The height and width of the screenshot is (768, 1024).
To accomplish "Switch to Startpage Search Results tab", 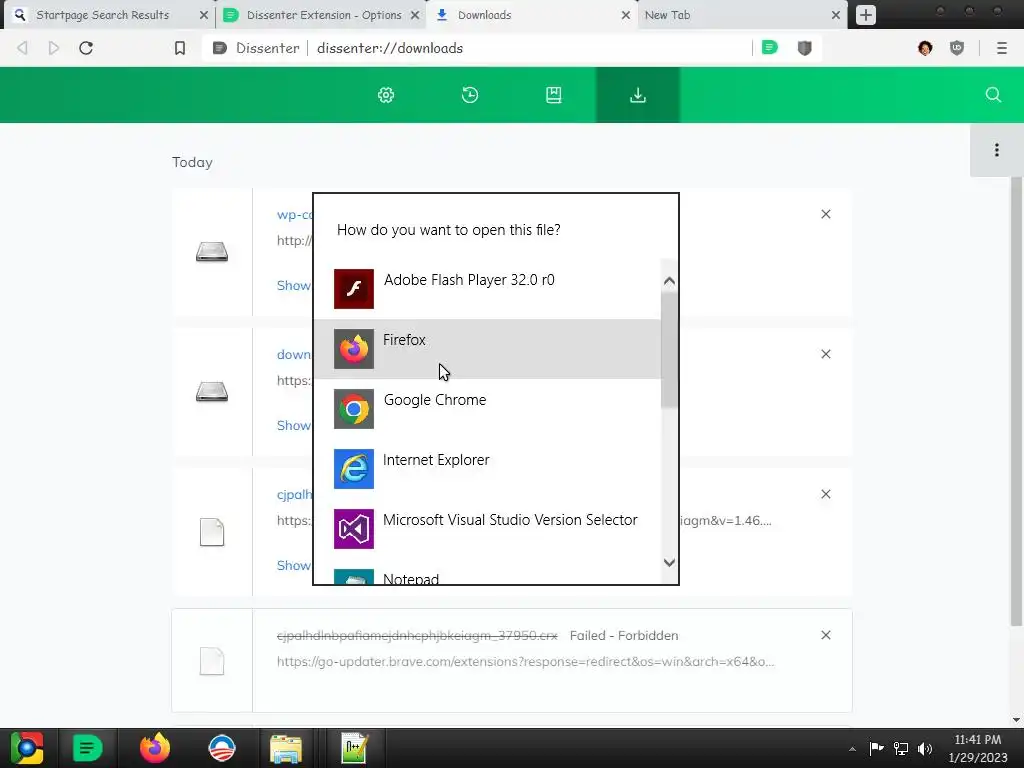I will (x=103, y=14).
